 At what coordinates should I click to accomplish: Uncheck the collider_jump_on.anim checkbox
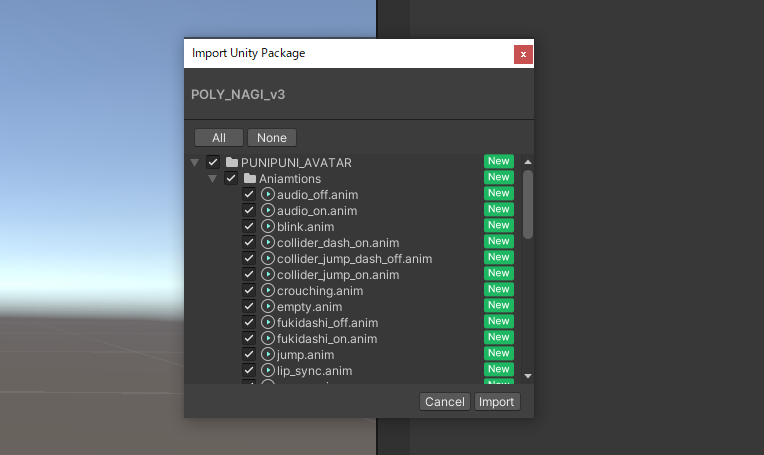pos(249,274)
